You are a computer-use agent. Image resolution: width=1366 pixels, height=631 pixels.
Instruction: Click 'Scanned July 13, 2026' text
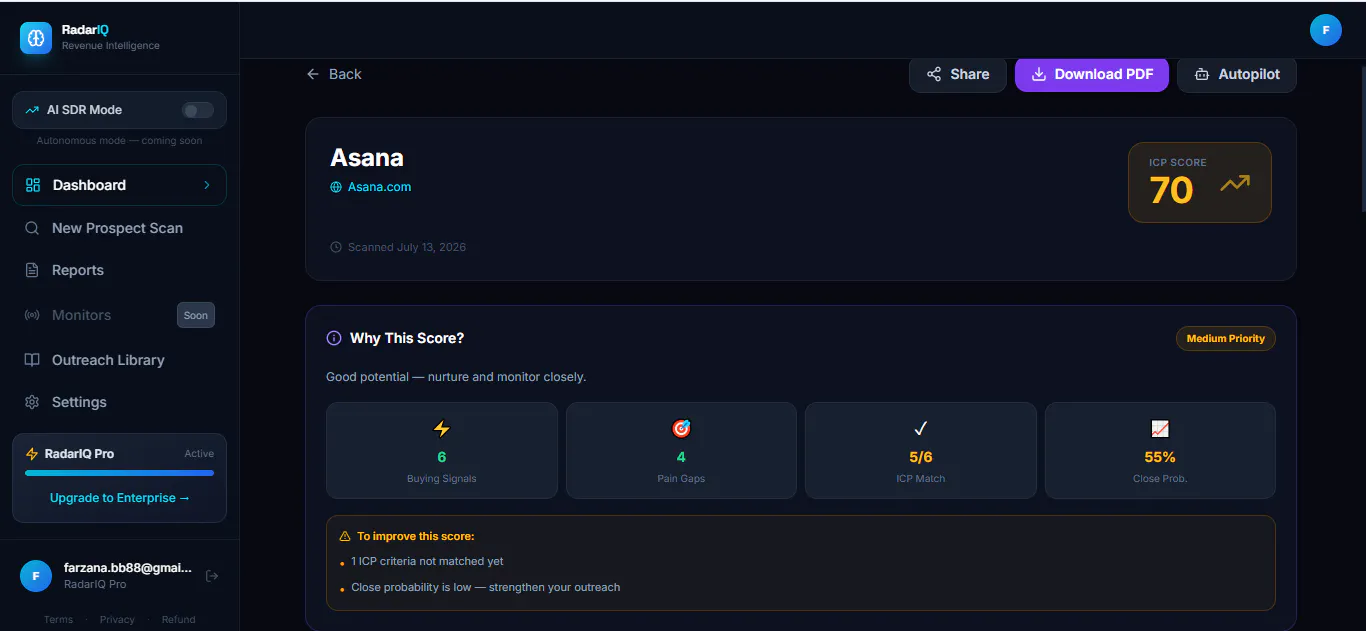click(x=407, y=247)
